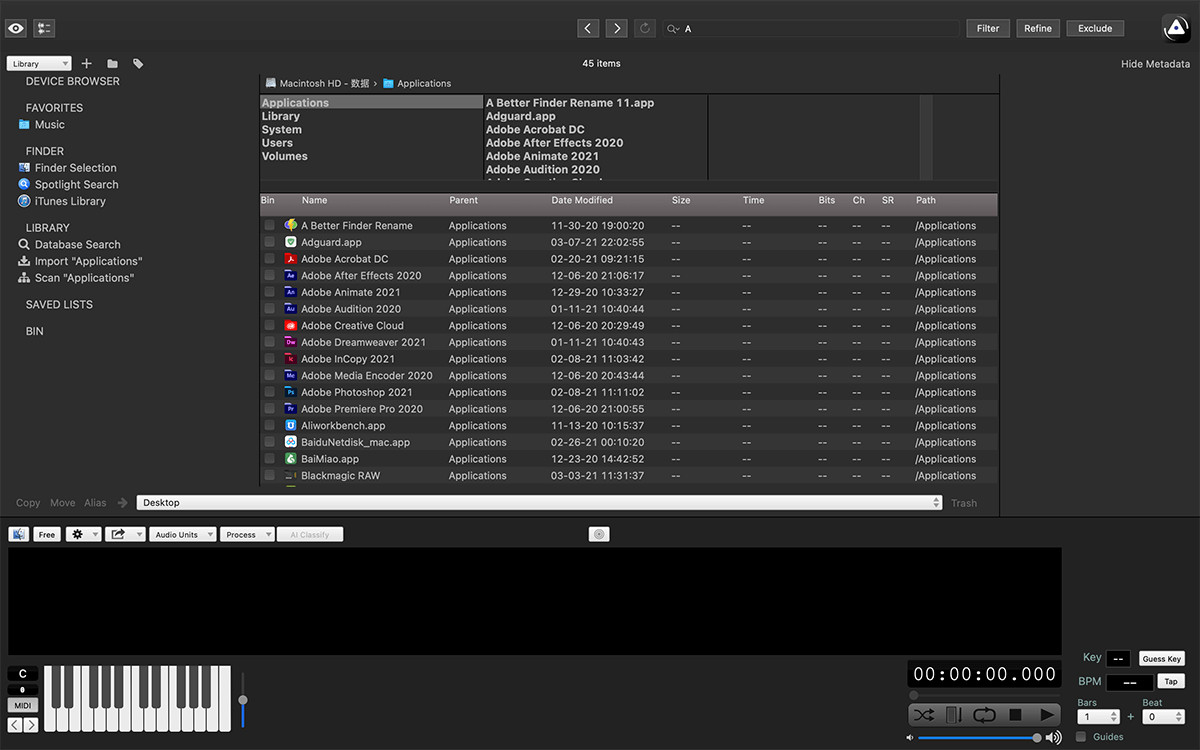Image resolution: width=1200 pixels, height=750 pixels.
Task: Open the search options magnifier dropdown
Action: click(x=673, y=29)
